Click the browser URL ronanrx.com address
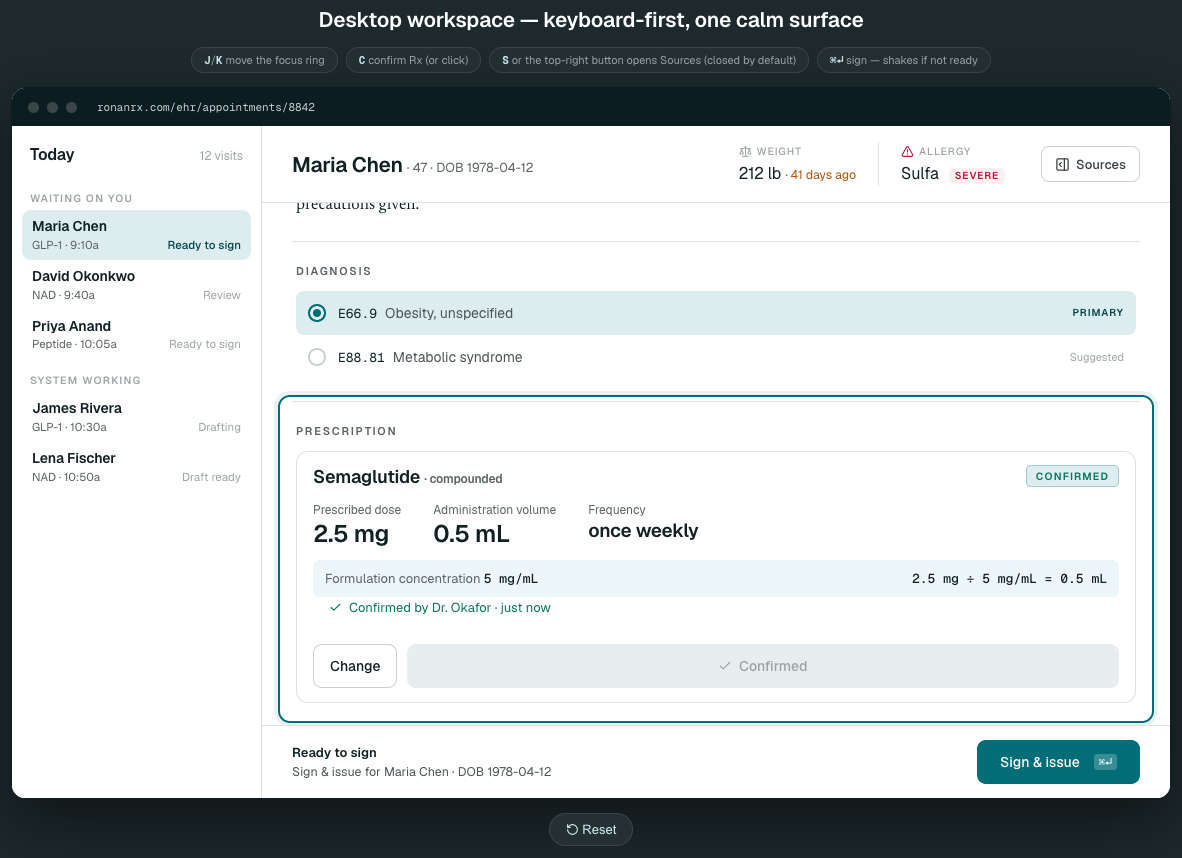This screenshot has width=1182, height=858. 206,107
